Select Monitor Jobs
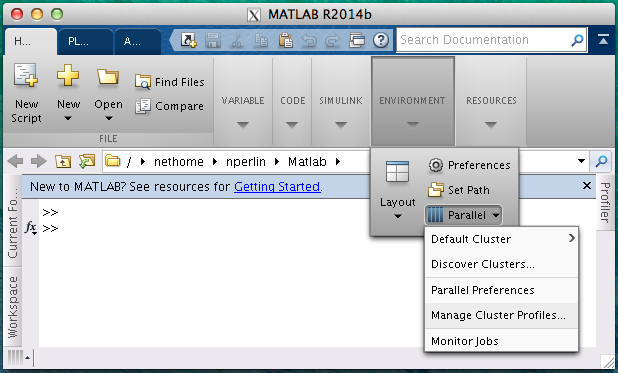 pyautogui.click(x=501, y=341)
